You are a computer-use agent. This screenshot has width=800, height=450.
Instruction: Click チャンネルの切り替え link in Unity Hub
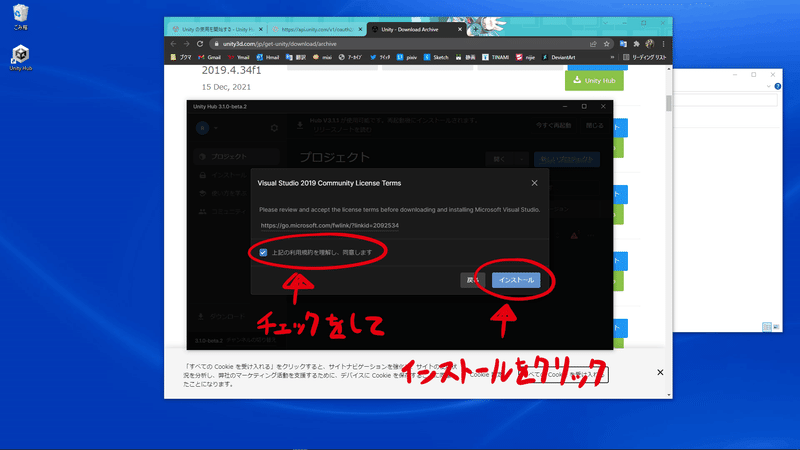point(251,340)
